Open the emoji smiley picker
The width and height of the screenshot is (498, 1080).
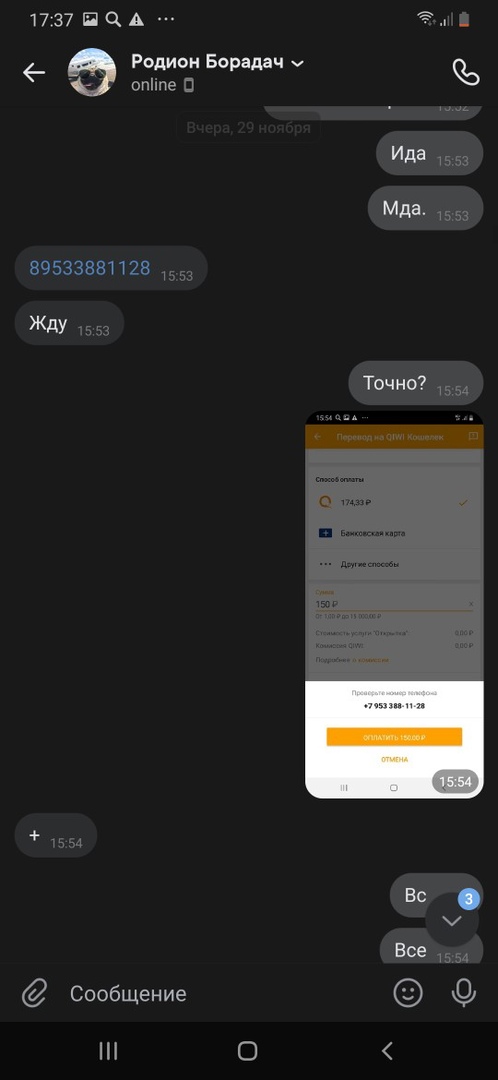pos(408,993)
